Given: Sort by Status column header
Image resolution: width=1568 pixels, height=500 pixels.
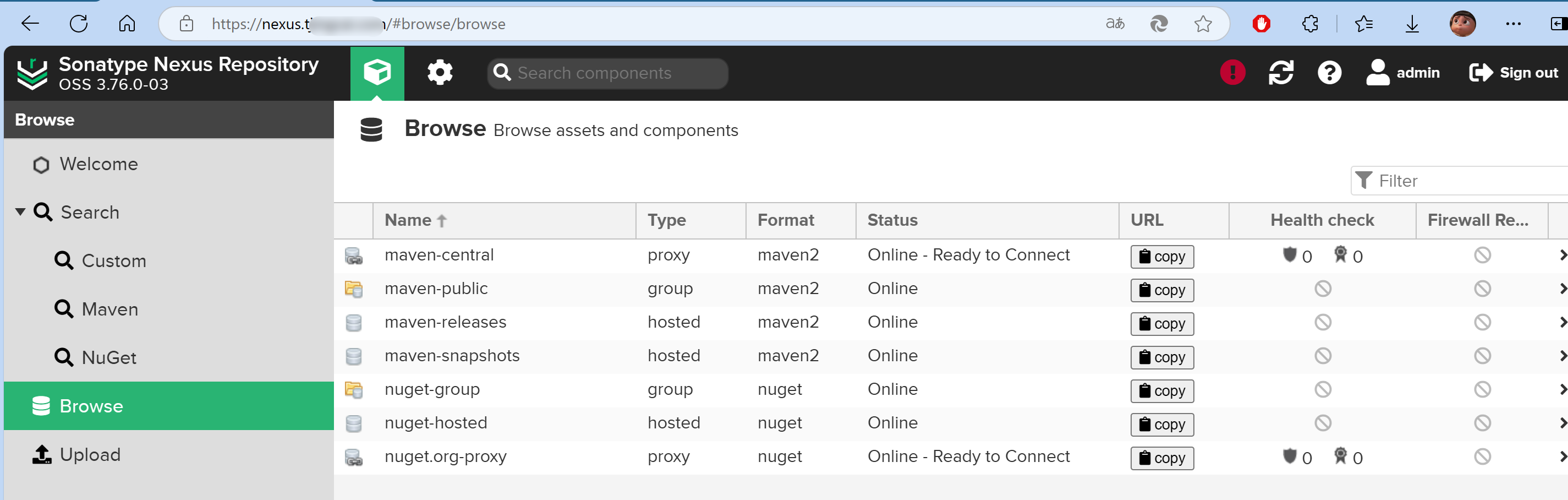Looking at the screenshot, I should point(988,220).
